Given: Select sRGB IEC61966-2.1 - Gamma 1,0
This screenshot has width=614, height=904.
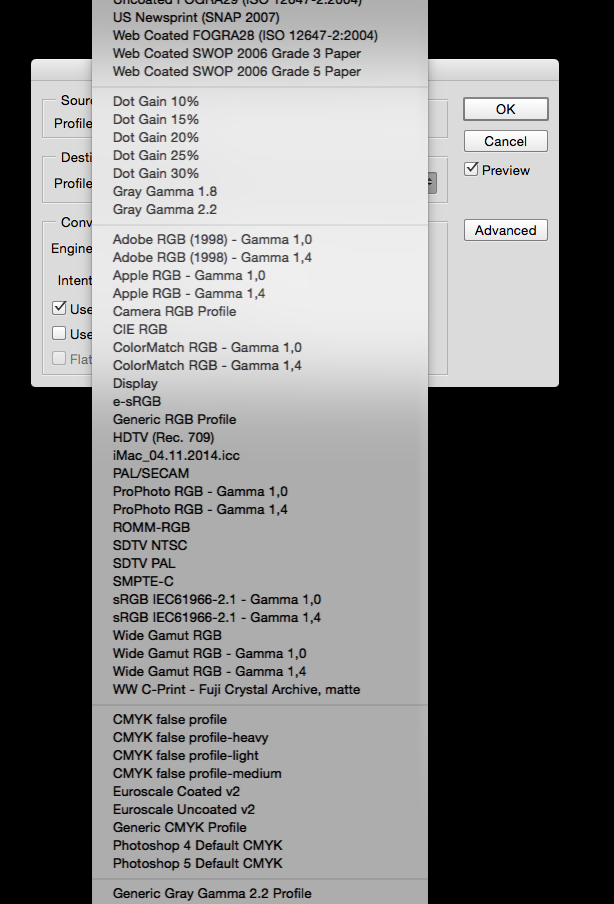Looking at the screenshot, I should point(217,599).
